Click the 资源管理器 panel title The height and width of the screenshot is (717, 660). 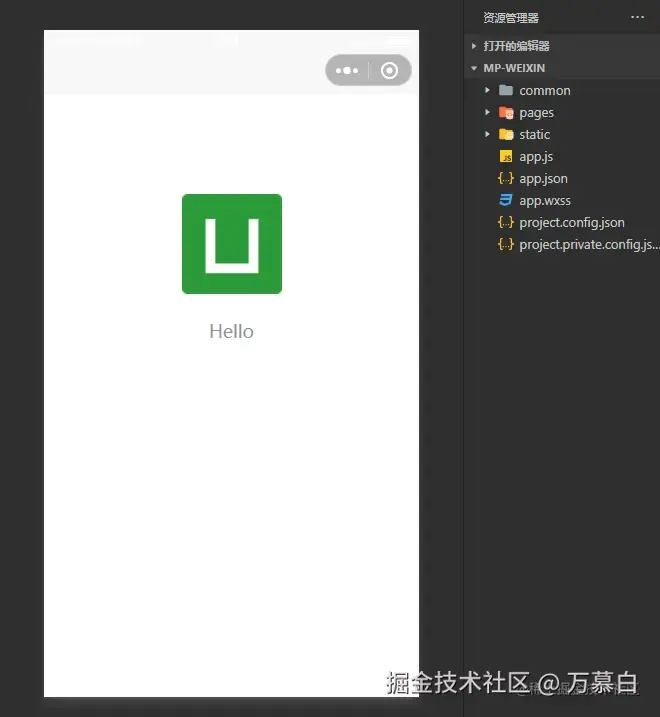click(x=511, y=18)
